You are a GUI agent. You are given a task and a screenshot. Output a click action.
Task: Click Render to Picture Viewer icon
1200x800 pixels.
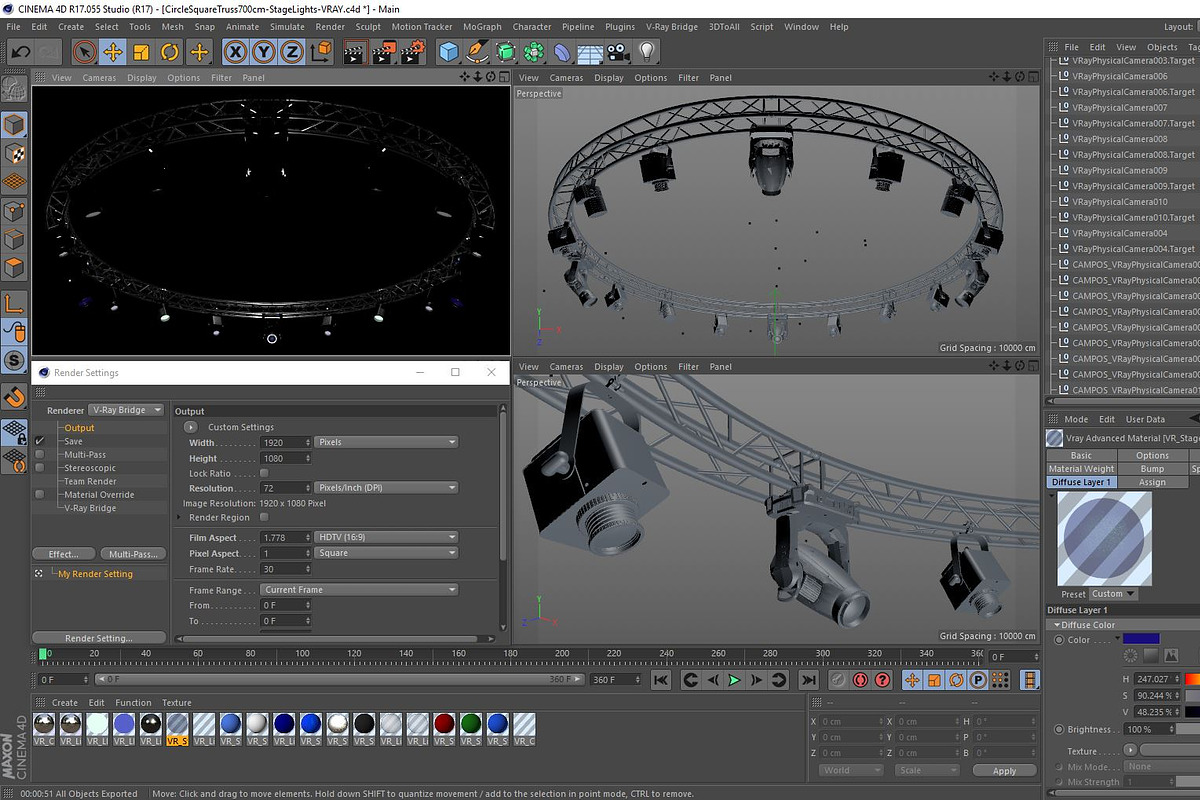[384, 51]
